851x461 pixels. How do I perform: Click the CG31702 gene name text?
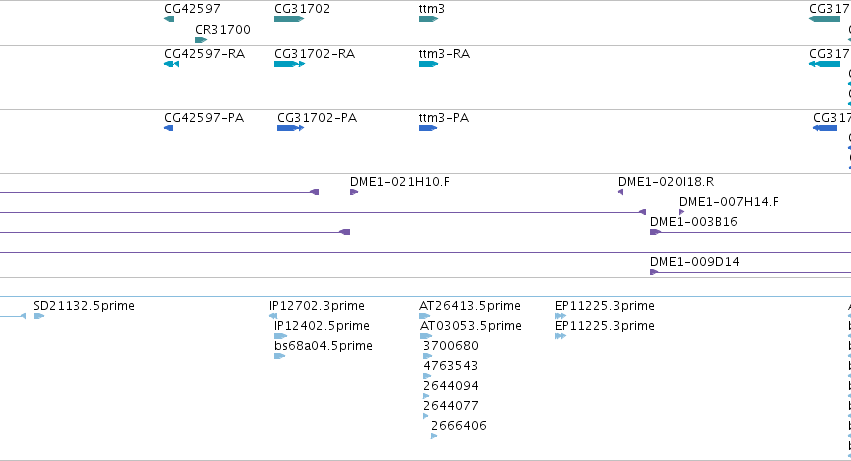(x=302, y=9)
